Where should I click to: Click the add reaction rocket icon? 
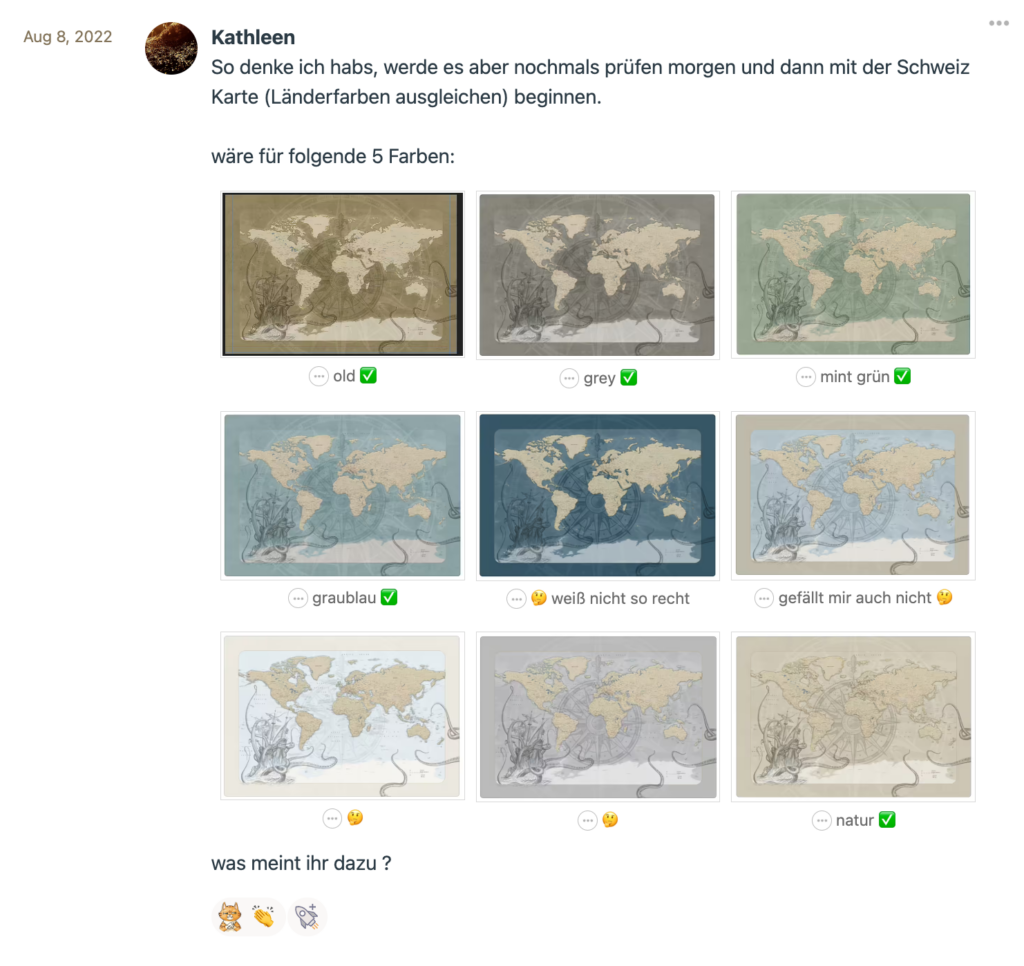click(307, 916)
